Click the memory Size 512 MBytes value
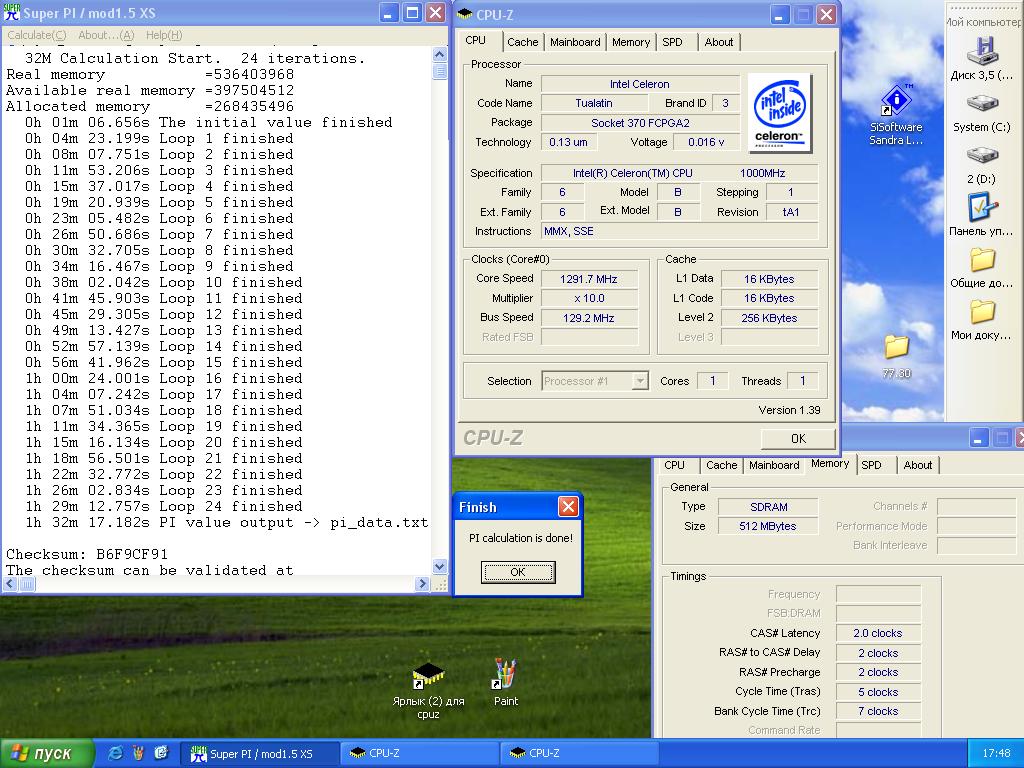The width and height of the screenshot is (1024, 768). 767,526
